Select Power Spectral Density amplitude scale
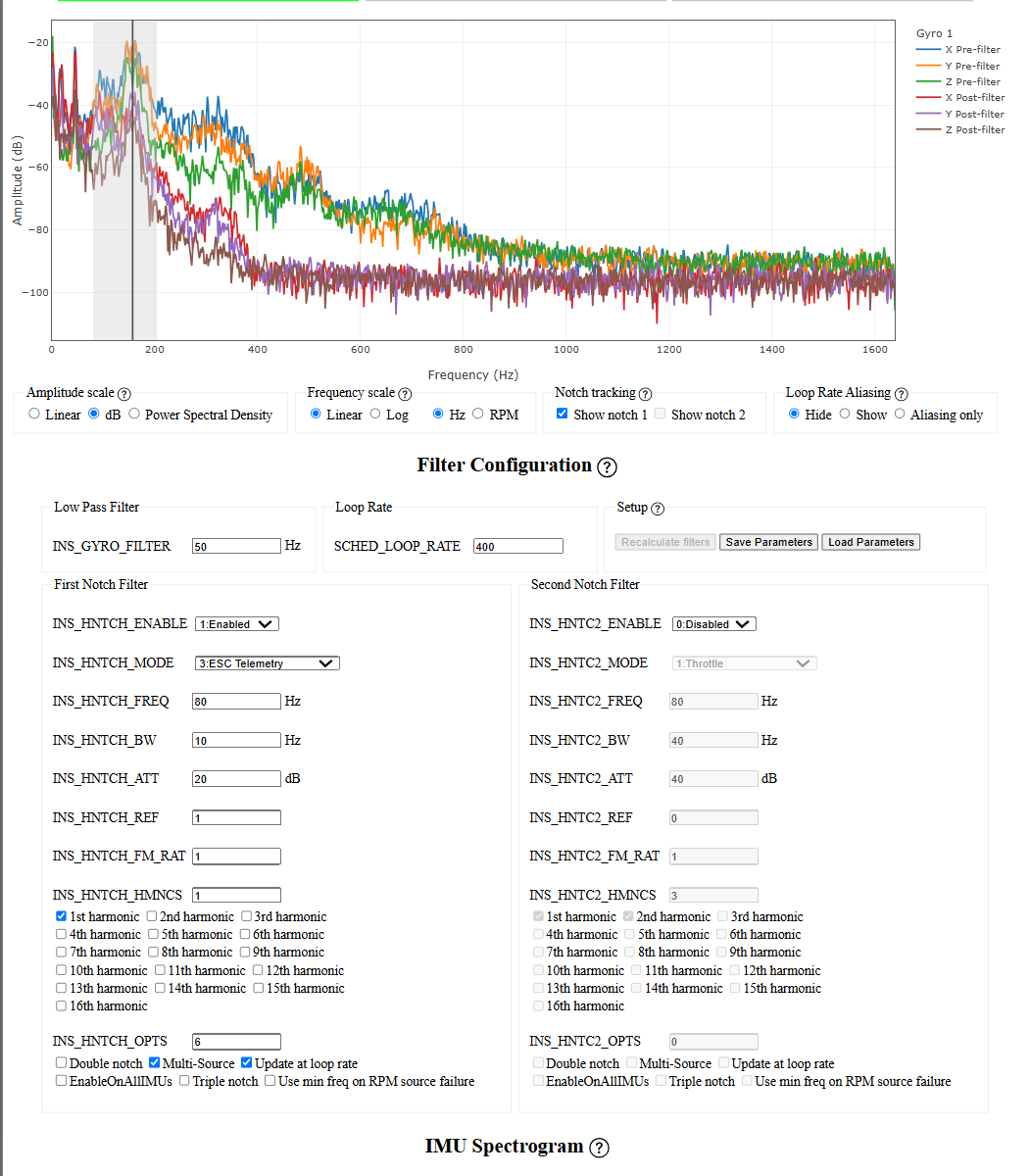This screenshot has width=1030, height=1176. pos(134,414)
